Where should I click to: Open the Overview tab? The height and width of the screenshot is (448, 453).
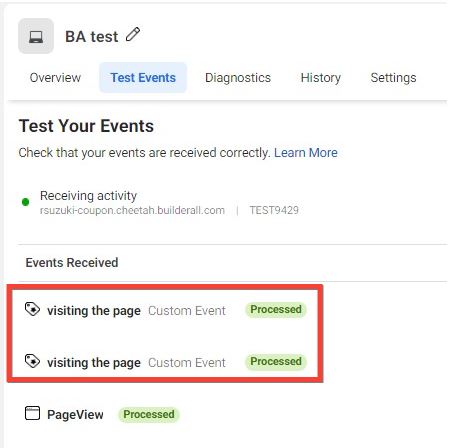click(x=55, y=78)
